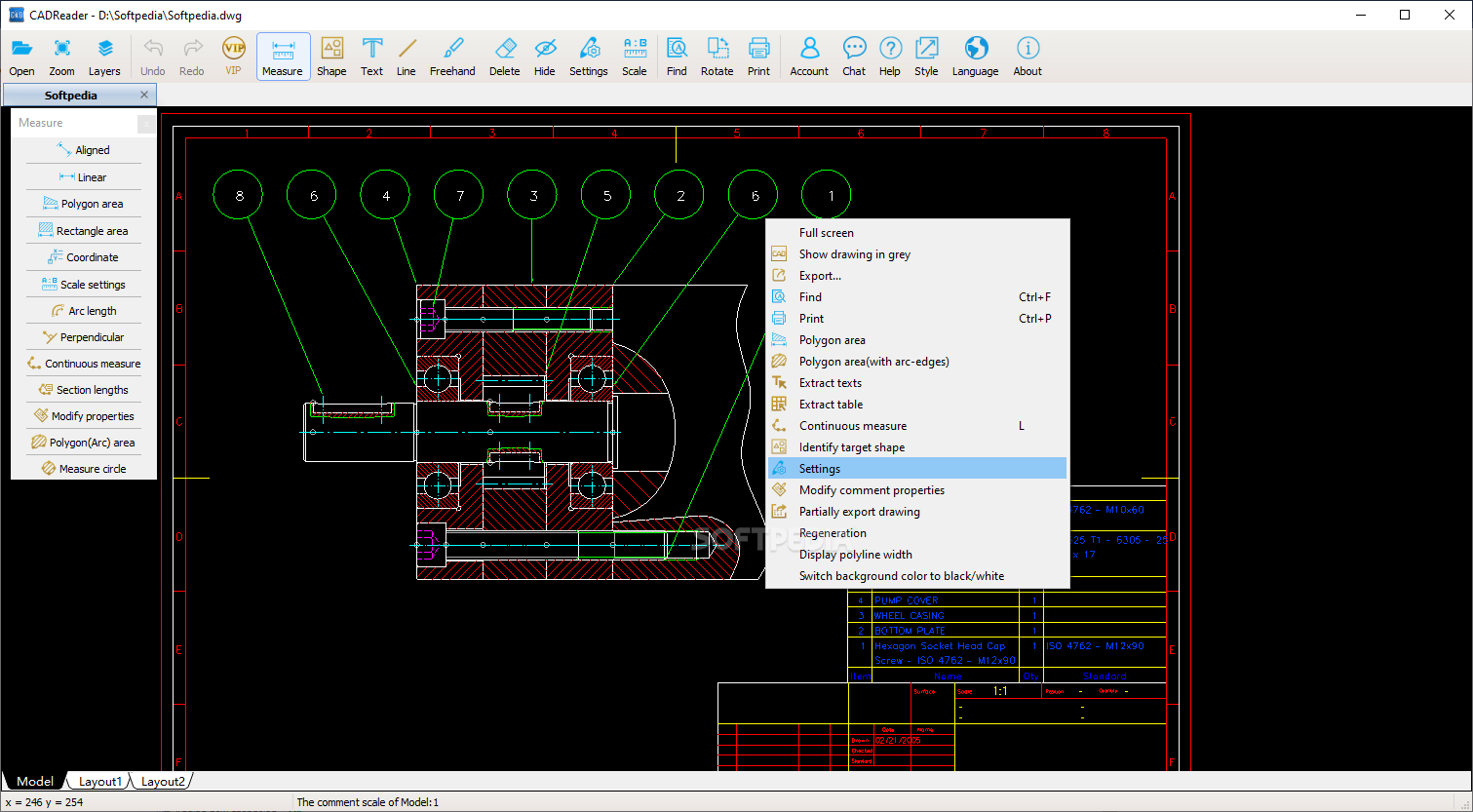The image size is (1473, 812).
Task: Select Identify target shape menu item
Action: 917,447
